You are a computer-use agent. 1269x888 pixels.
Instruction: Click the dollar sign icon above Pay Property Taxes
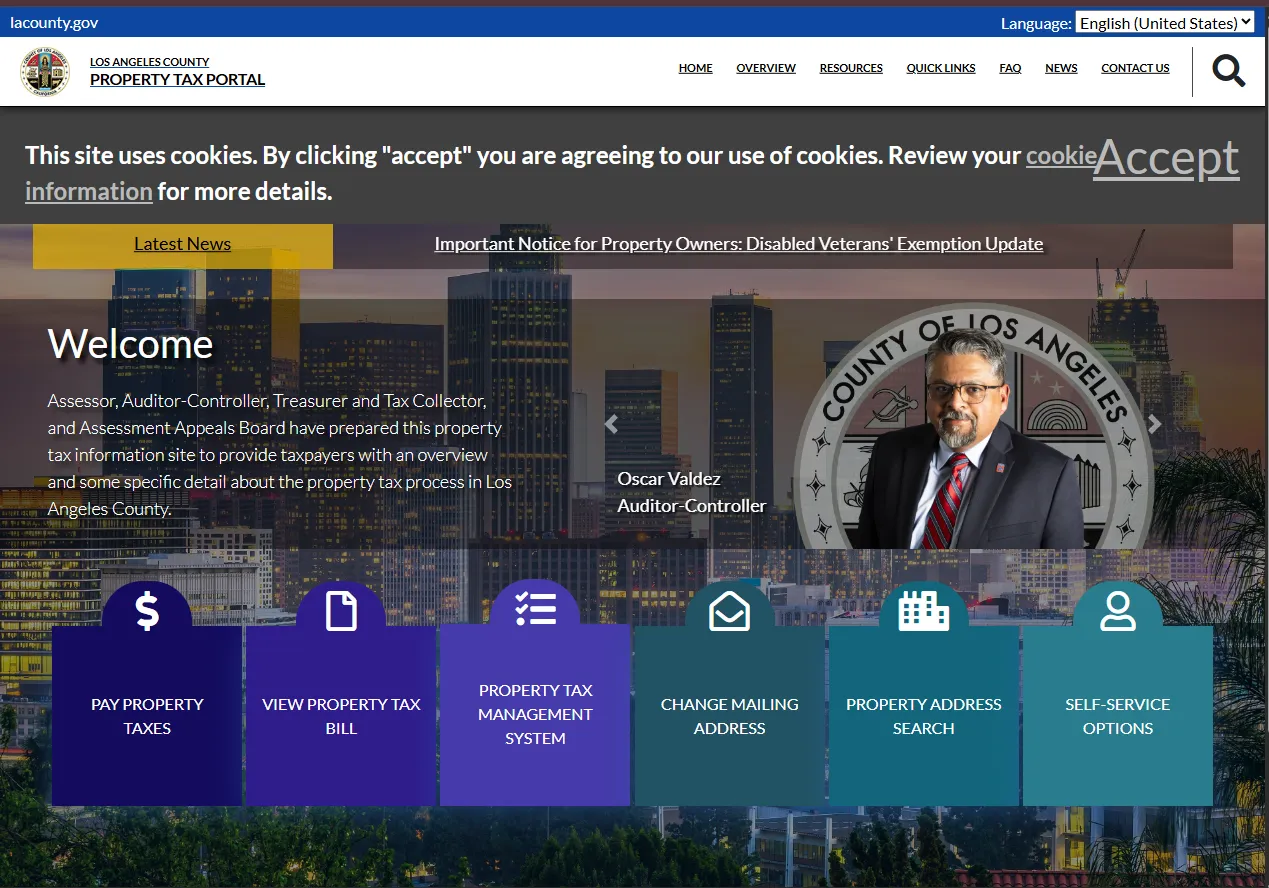[x=147, y=611]
